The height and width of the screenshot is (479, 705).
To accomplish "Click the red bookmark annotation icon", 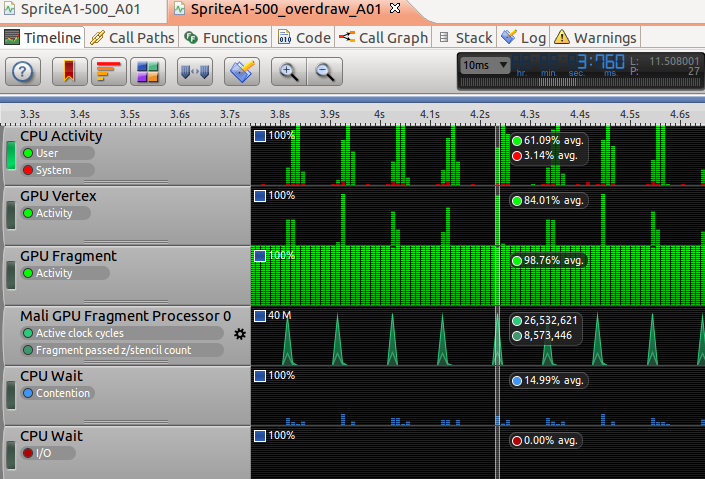I will click(x=67, y=72).
